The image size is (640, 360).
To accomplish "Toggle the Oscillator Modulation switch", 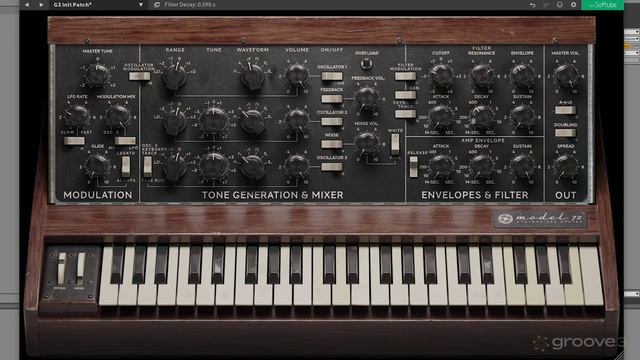I will (140, 76).
